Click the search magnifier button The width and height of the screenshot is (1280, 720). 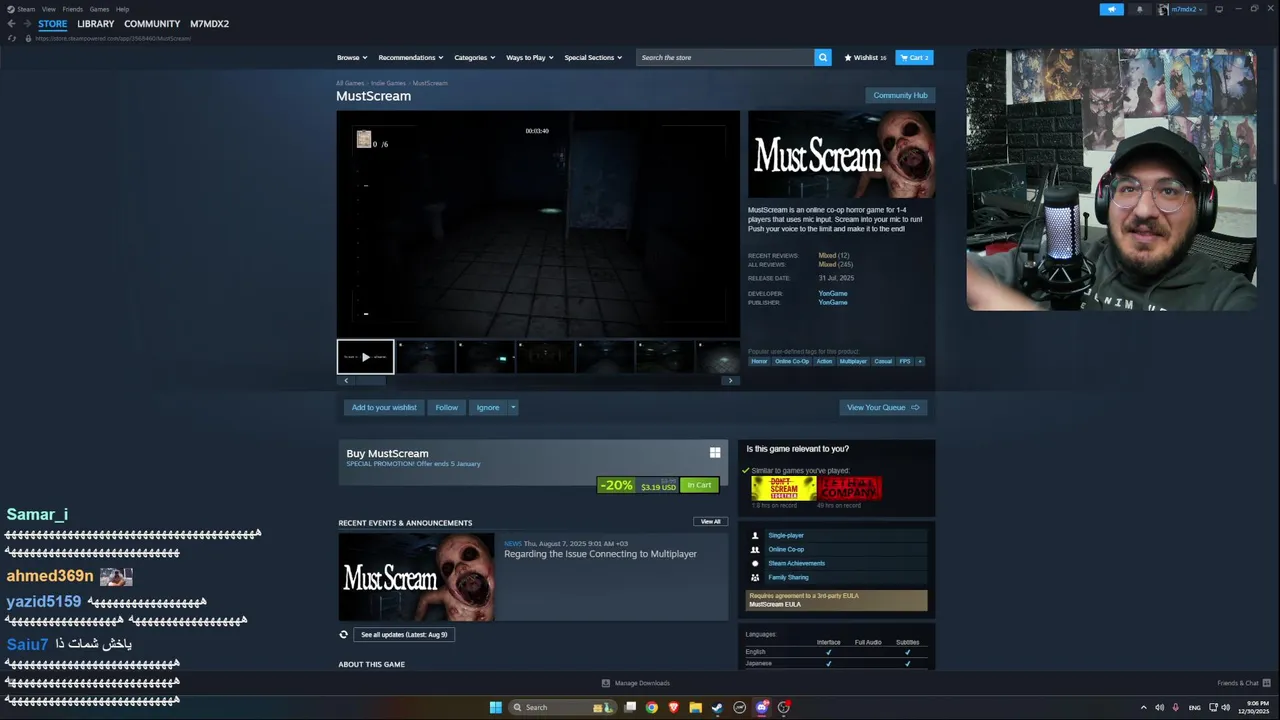click(x=823, y=58)
